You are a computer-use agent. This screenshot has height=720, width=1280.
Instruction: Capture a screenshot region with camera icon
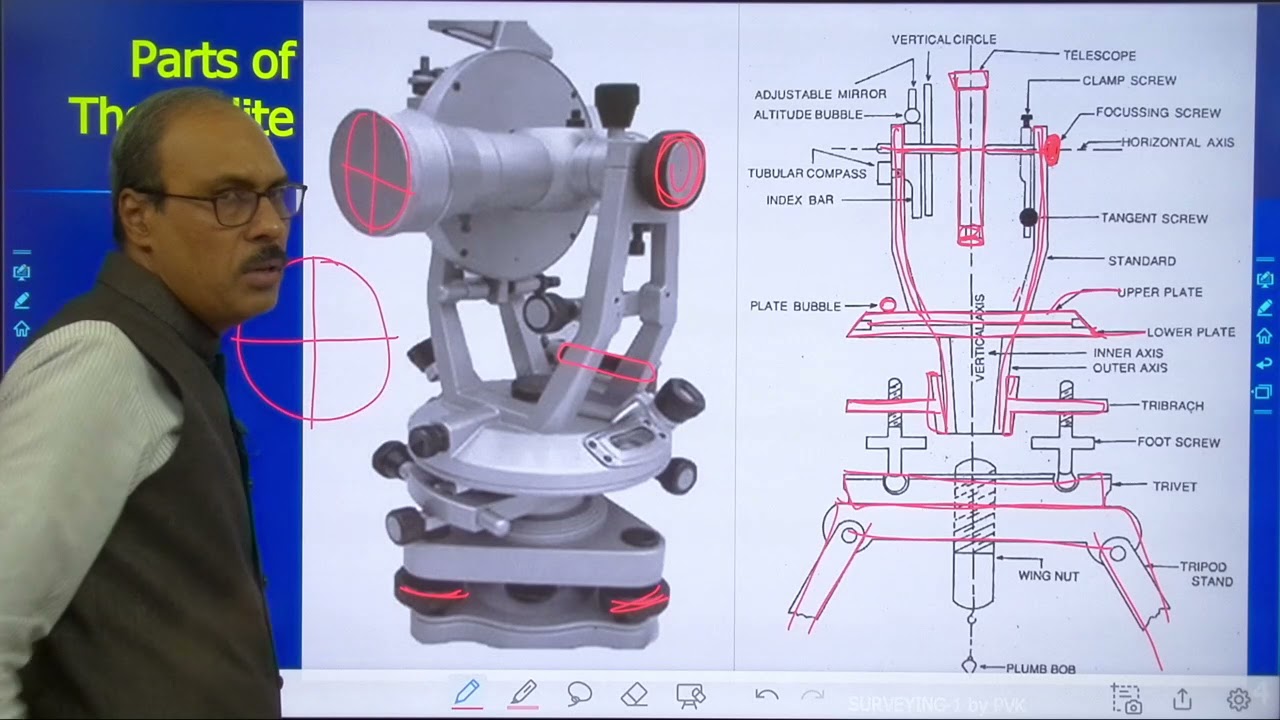point(1126,698)
